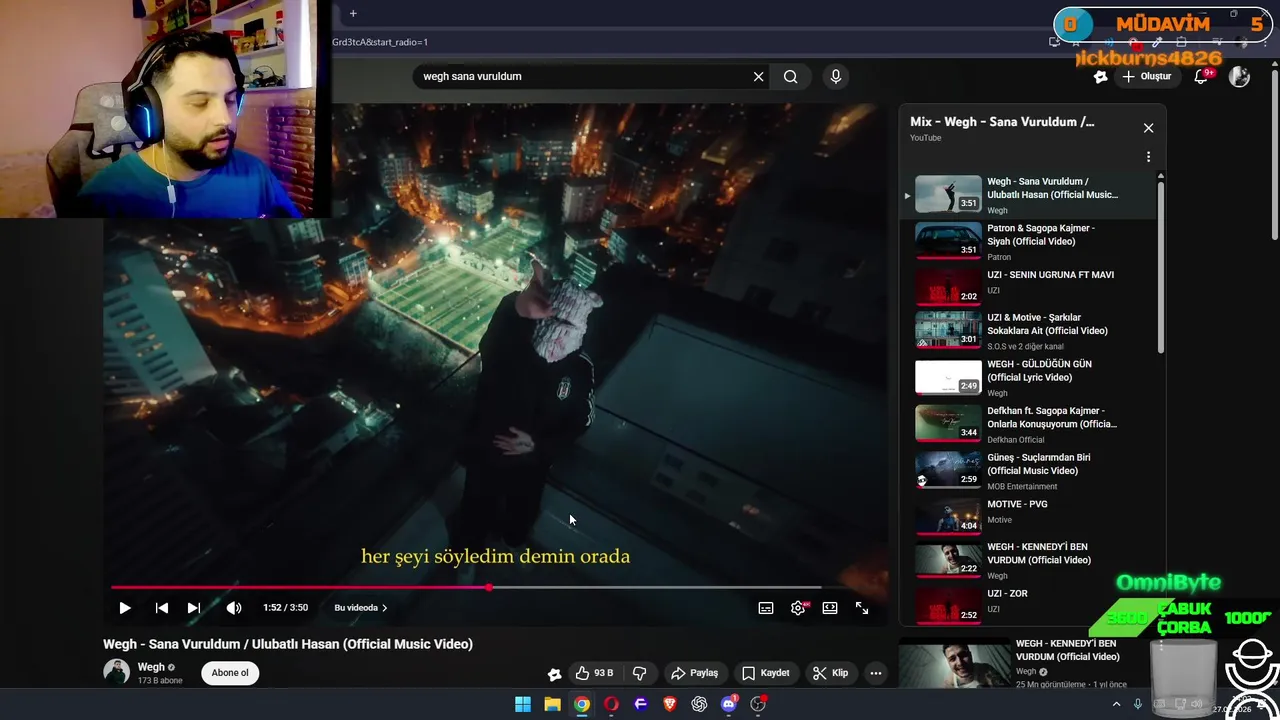Image resolution: width=1280 pixels, height=720 pixels.
Task: Open YouTube notifications bell
Action: pyautogui.click(x=1202, y=76)
